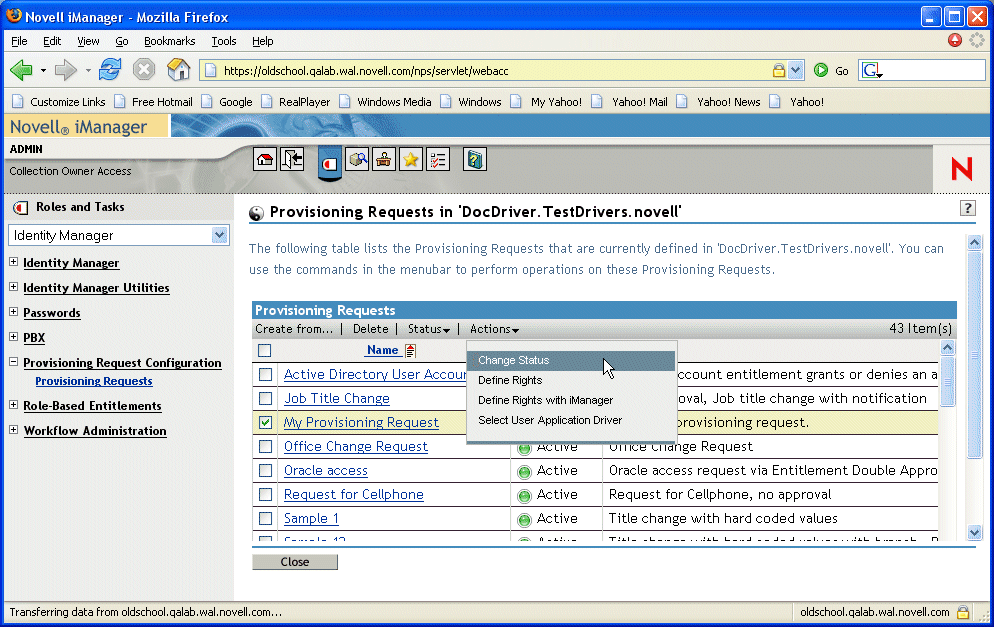
Task: Expand Workflow Administration role
Action: click(13, 429)
